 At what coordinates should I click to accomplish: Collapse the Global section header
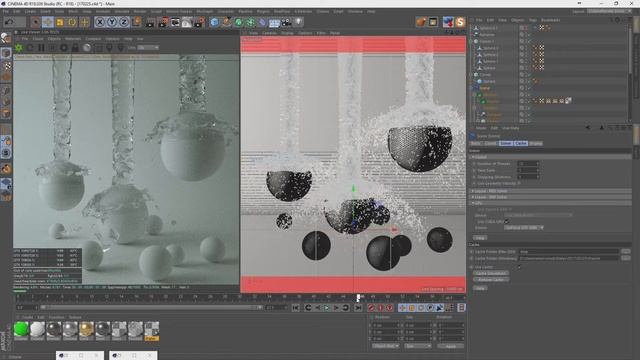tap(549, 157)
